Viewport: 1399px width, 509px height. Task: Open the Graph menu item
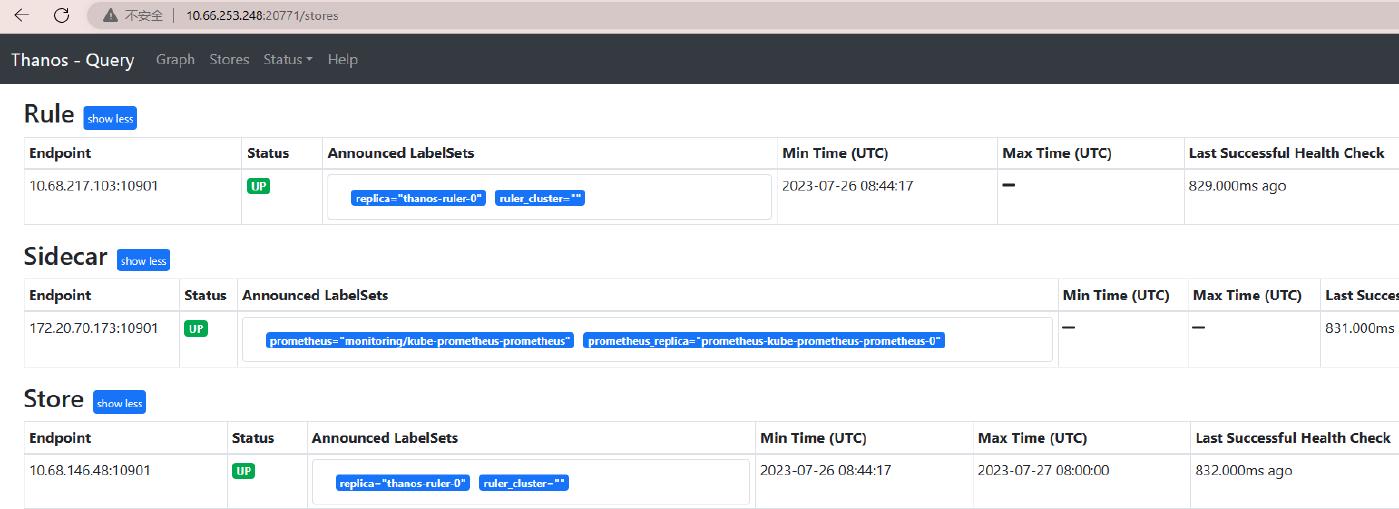175,60
